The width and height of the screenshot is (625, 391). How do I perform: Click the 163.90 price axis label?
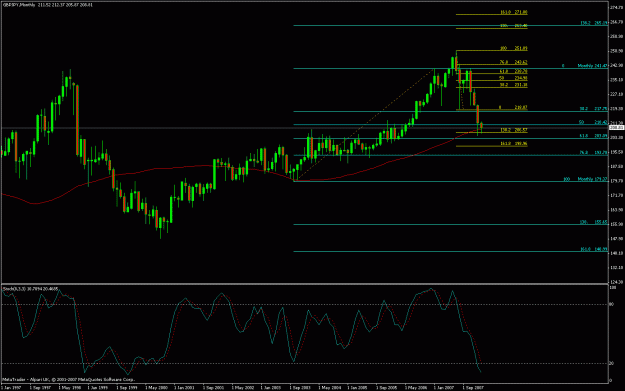(616, 210)
